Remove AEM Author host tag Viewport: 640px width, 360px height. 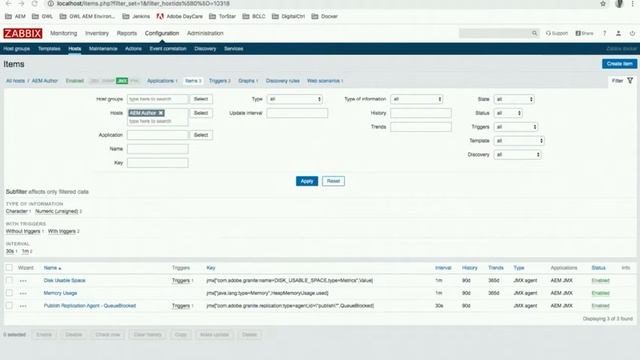click(x=161, y=113)
